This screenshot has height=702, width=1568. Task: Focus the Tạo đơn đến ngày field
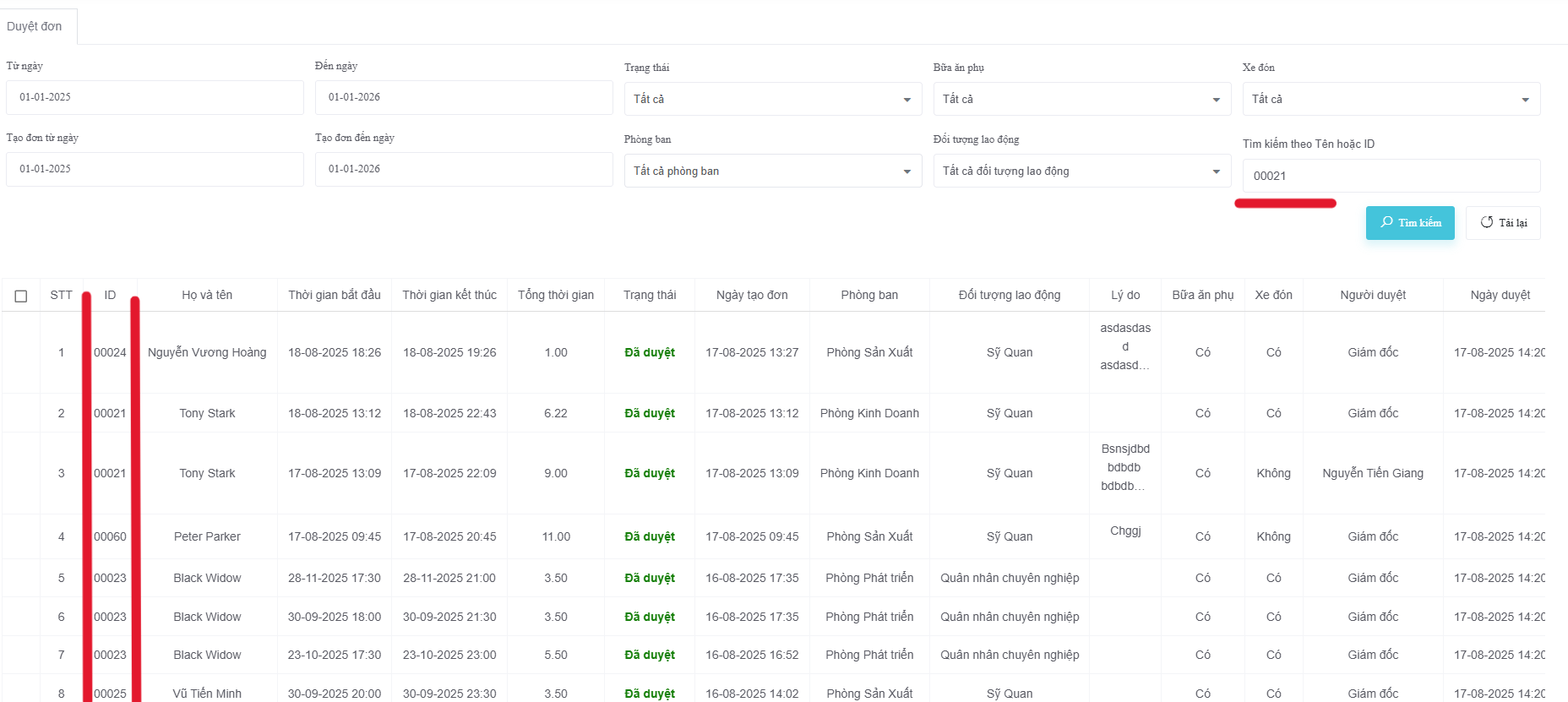463,169
